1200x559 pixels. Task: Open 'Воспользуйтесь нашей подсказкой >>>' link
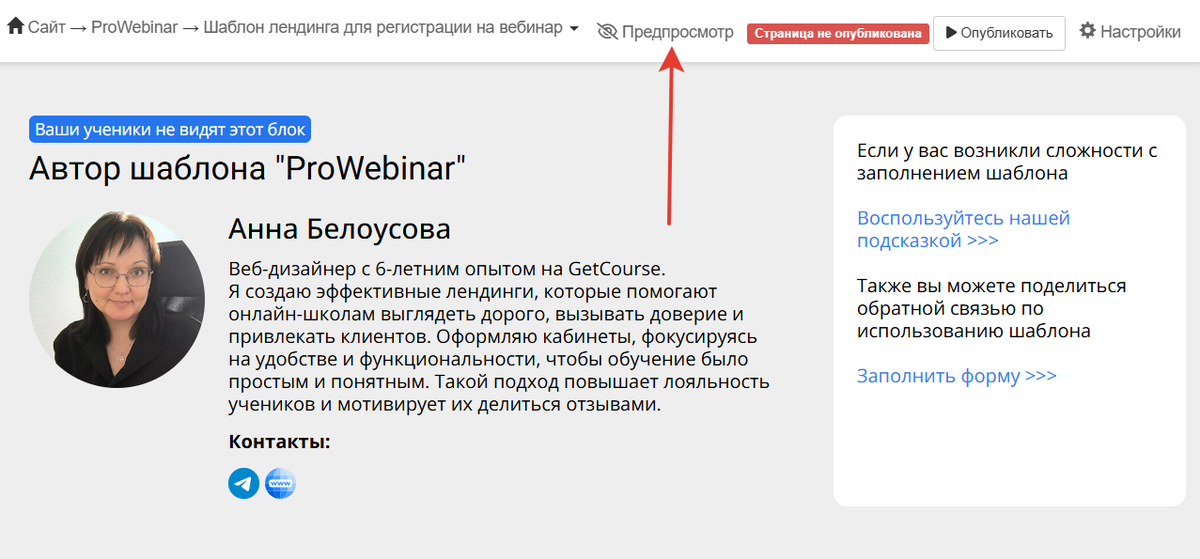coord(964,229)
